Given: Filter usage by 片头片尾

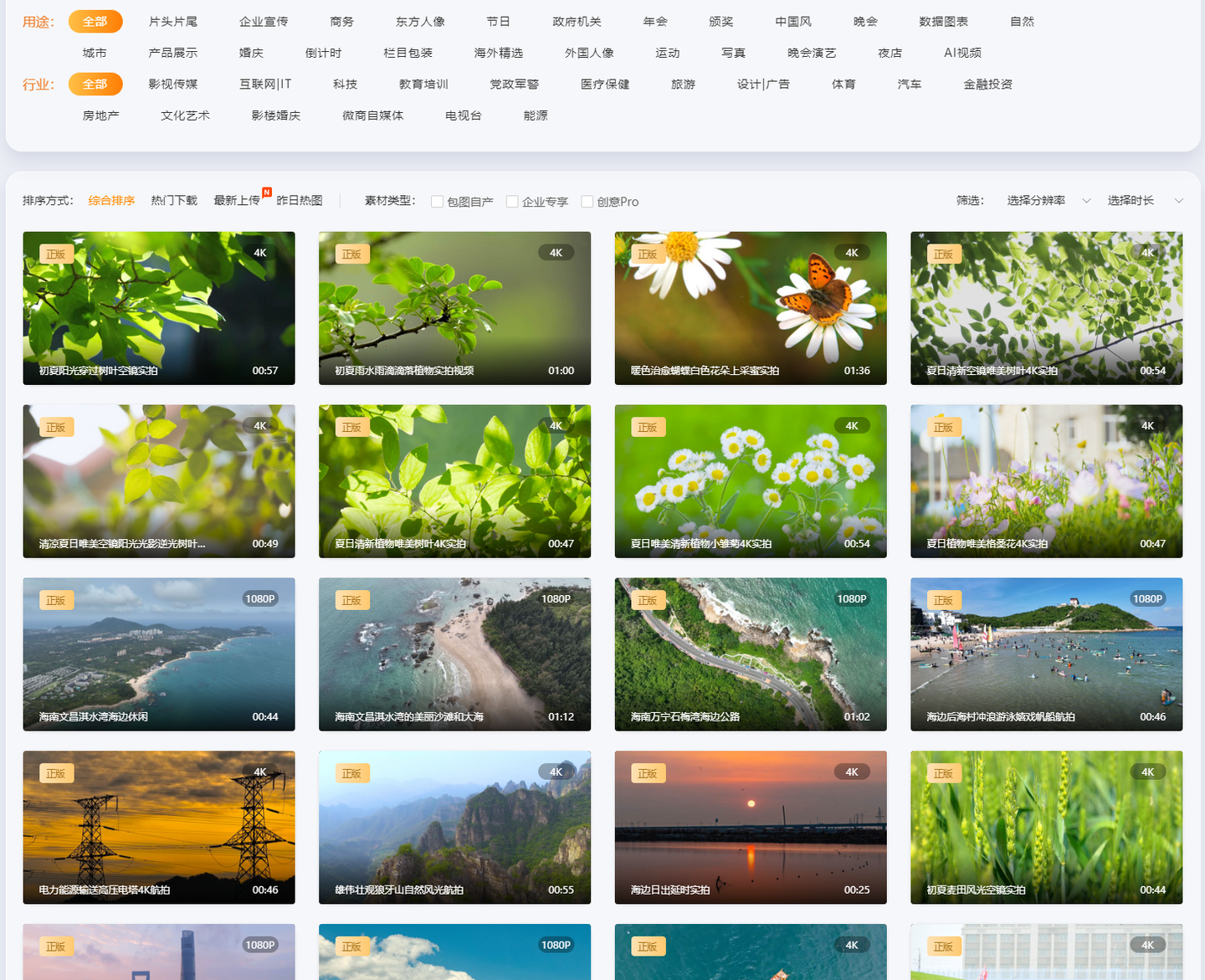Looking at the screenshot, I should coord(173,22).
